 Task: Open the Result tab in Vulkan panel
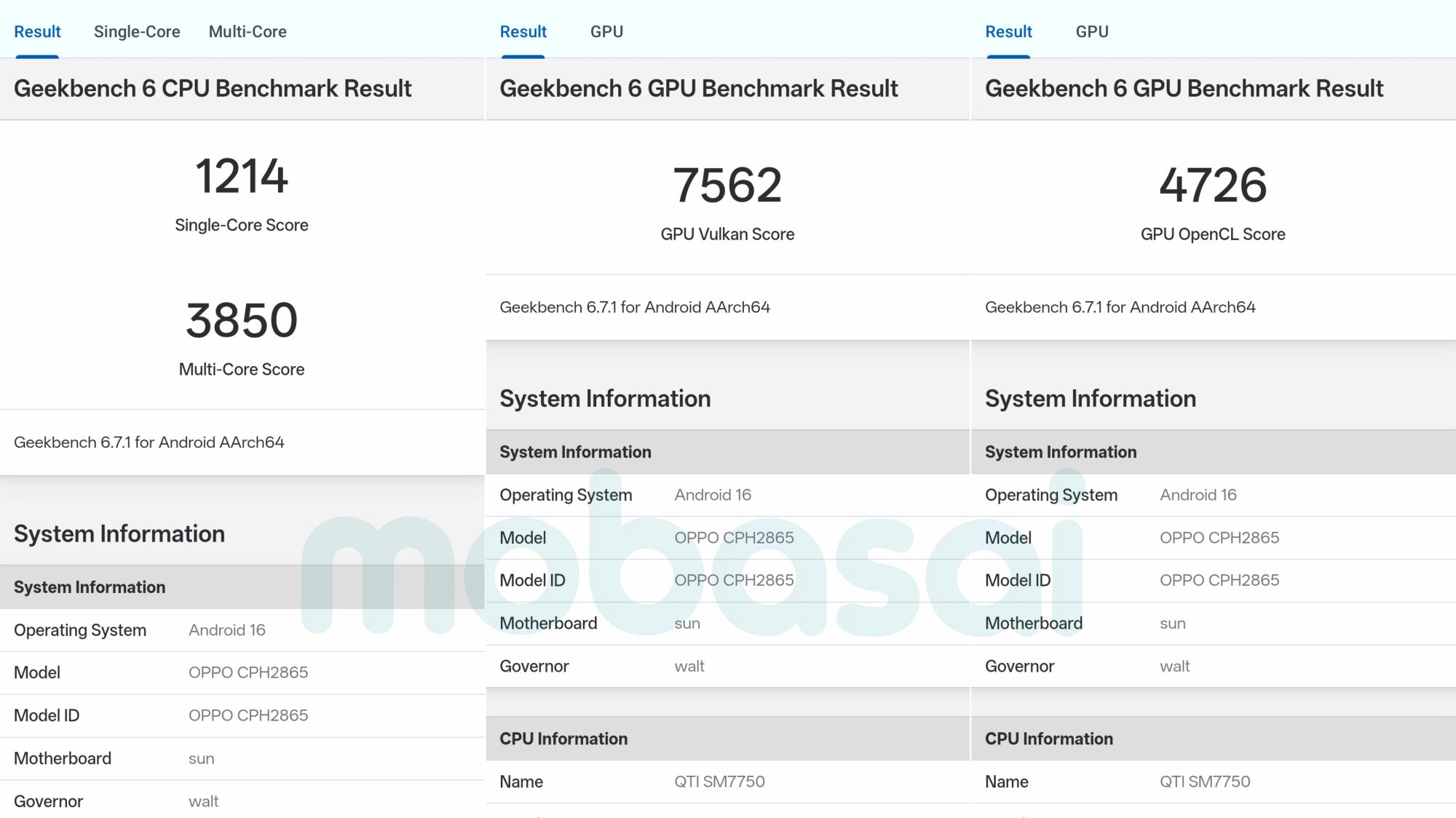point(523,31)
